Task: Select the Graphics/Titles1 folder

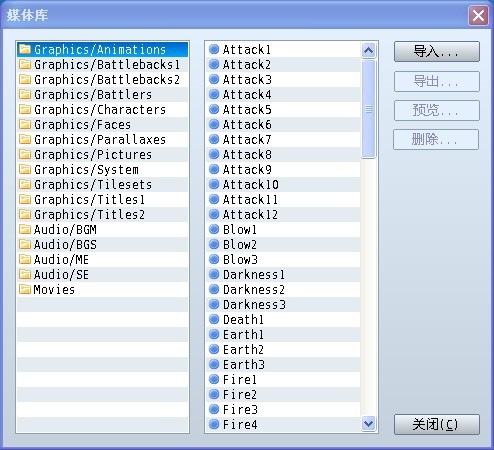Action: click(102, 199)
